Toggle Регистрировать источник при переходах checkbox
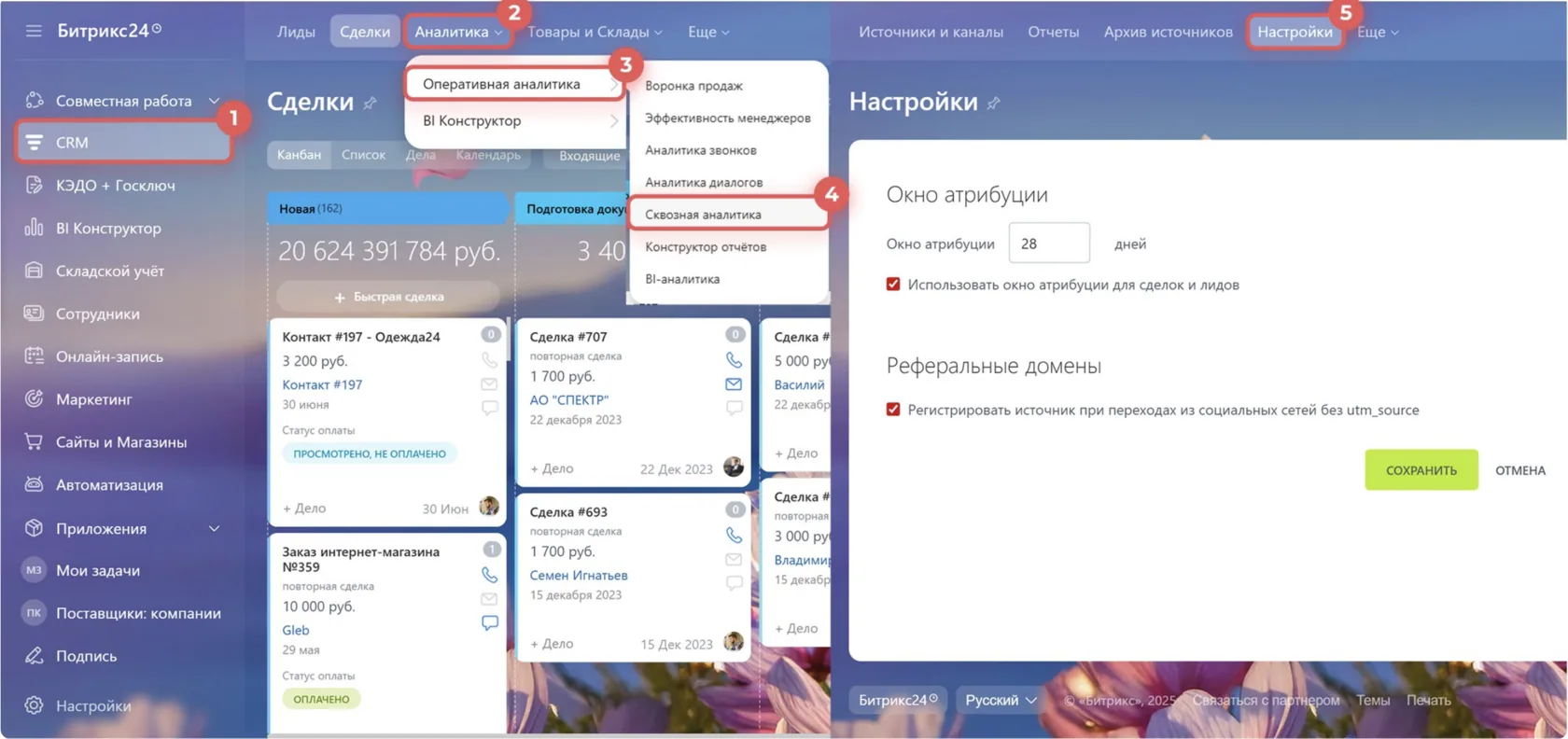 tap(893, 410)
